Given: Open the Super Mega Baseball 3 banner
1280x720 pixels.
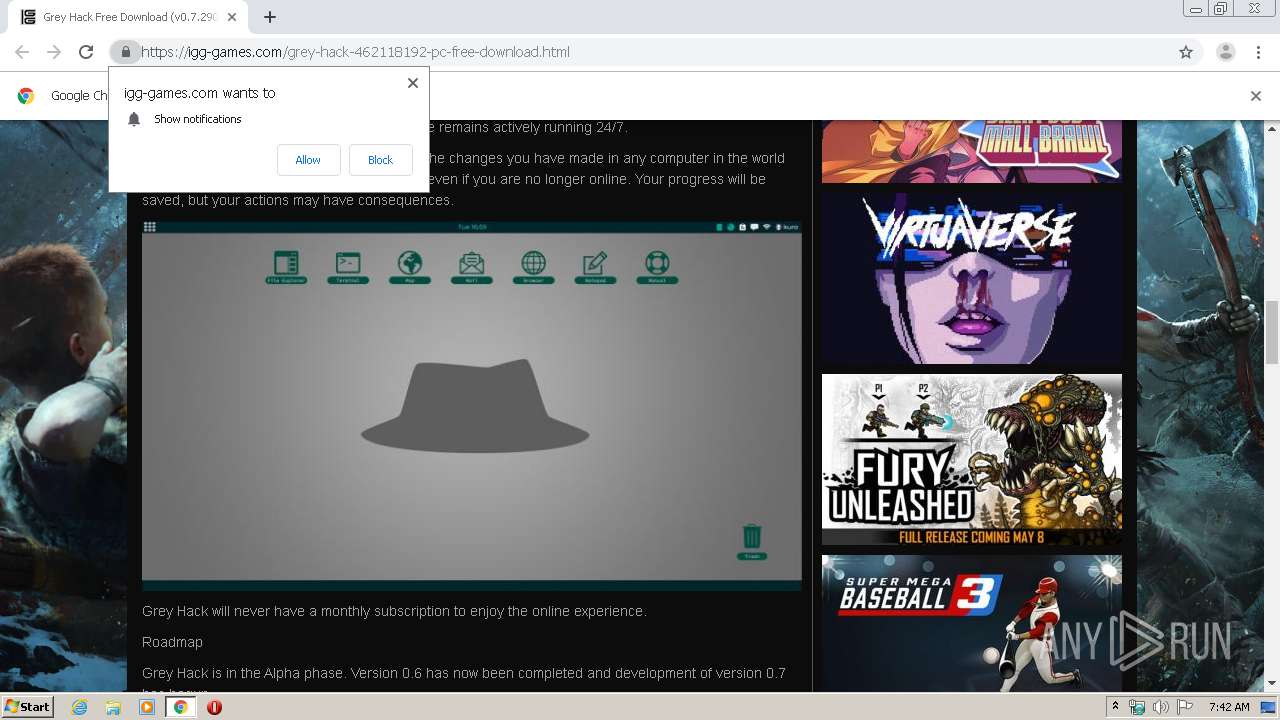Looking at the screenshot, I should coord(972,622).
